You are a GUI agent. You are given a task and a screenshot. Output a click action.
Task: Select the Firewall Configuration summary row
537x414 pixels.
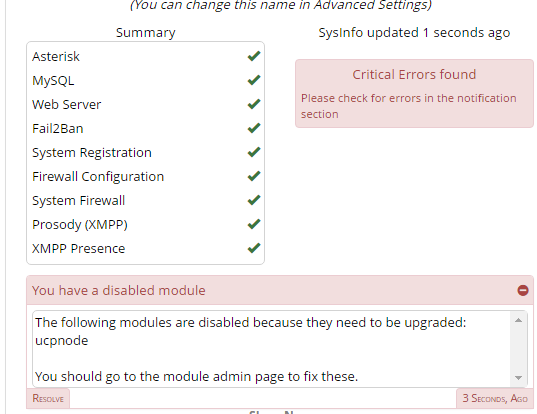(146, 176)
